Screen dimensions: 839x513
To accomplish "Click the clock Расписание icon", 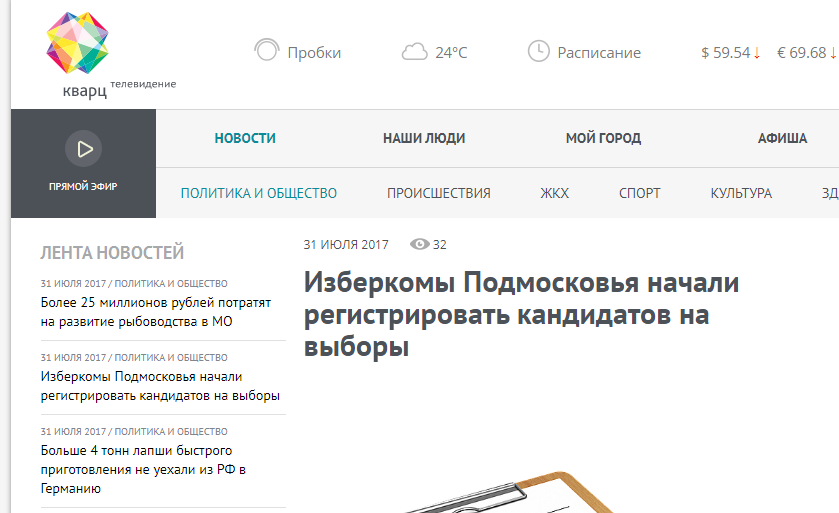I will [x=538, y=51].
